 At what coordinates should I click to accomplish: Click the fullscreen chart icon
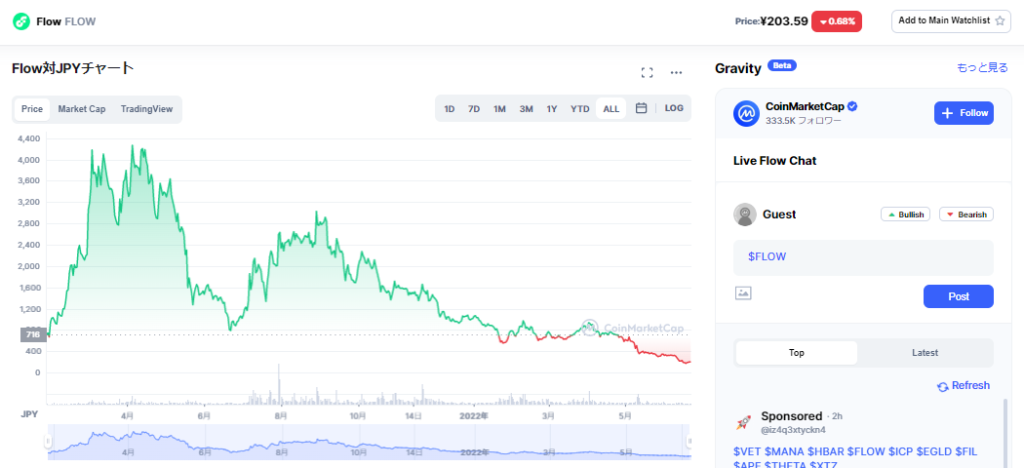point(647,72)
